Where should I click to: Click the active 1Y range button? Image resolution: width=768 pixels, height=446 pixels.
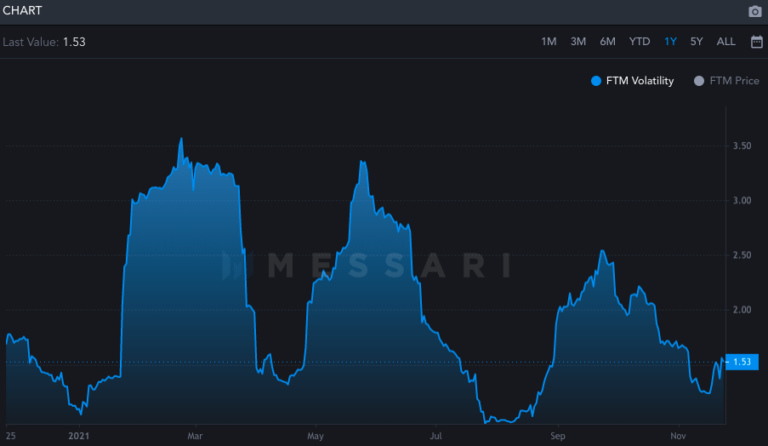click(670, 41)
